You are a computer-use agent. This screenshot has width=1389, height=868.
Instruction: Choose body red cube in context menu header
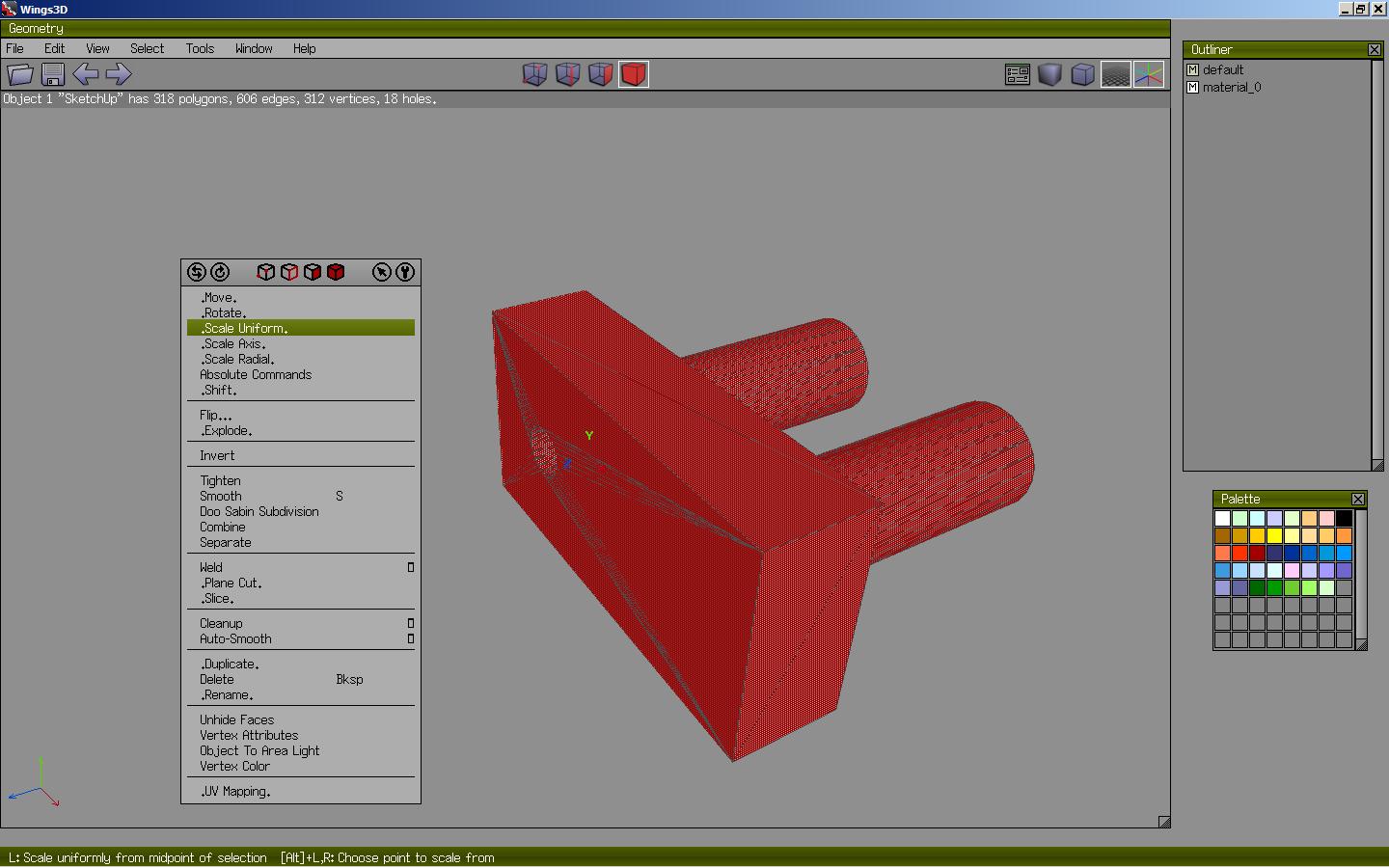[336, 272]
